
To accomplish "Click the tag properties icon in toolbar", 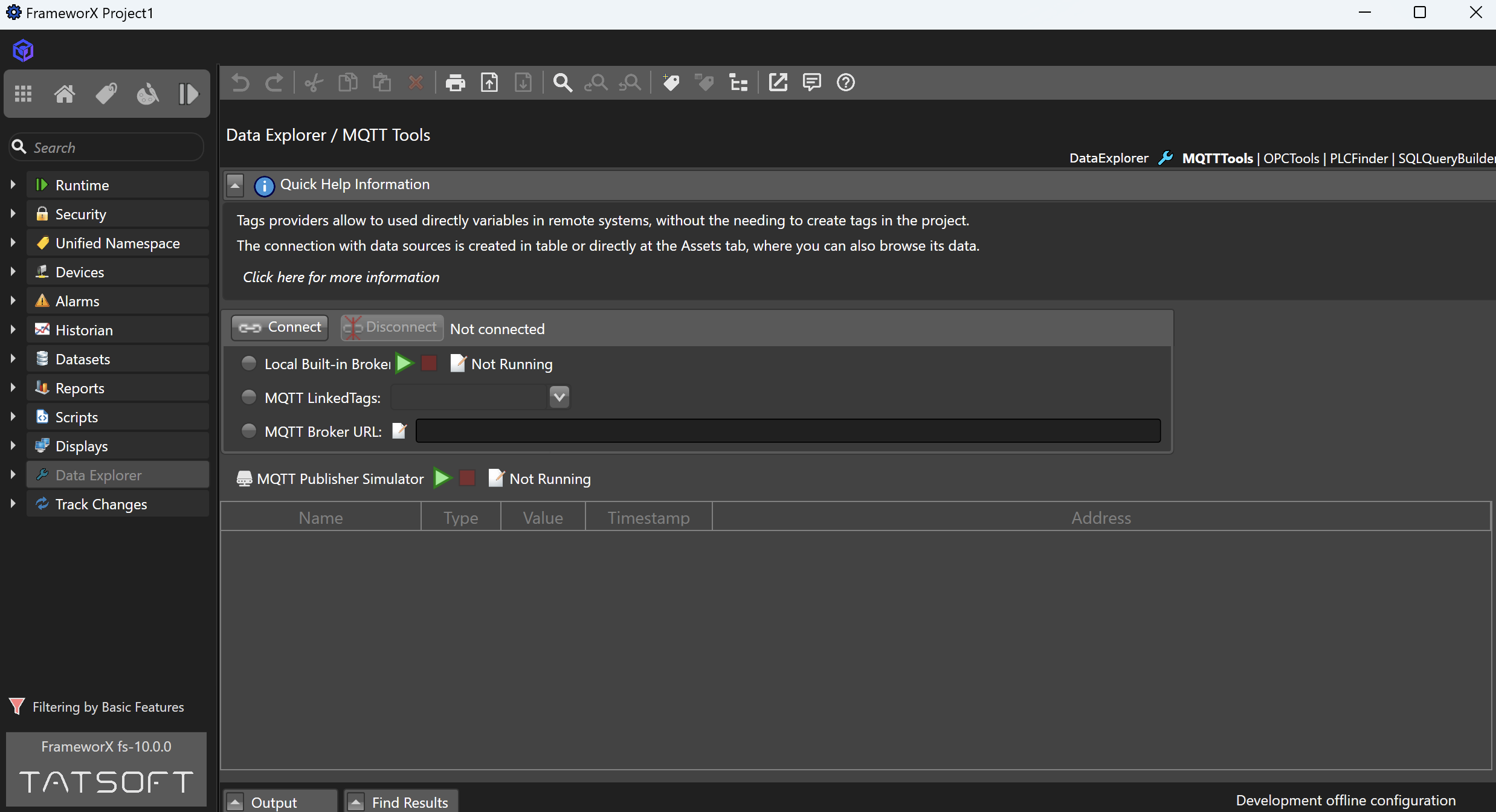I will tap(704, 82).
